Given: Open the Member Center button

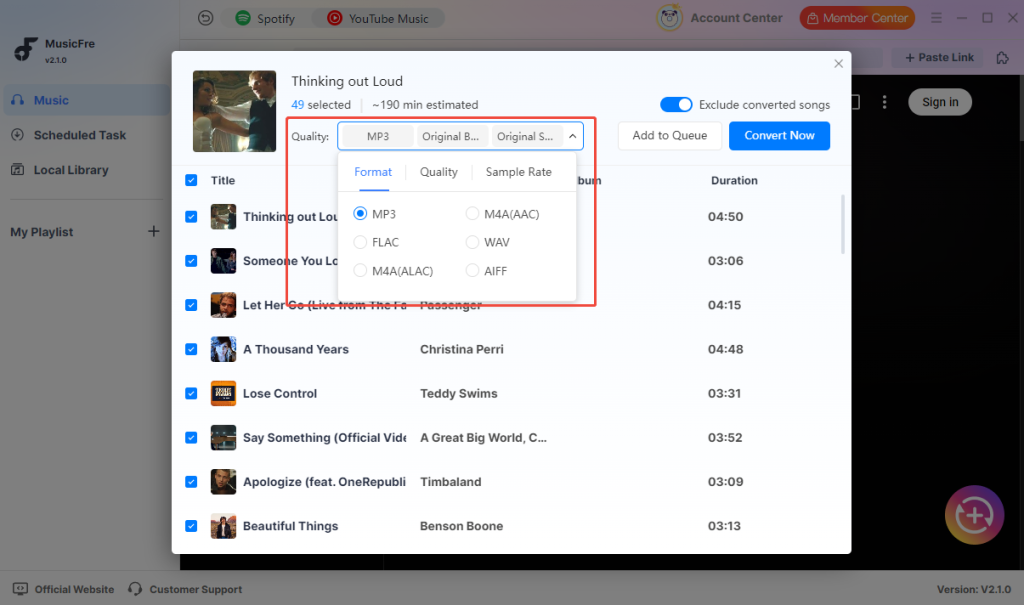Looking at the screenshot, I should pos(857,18).
